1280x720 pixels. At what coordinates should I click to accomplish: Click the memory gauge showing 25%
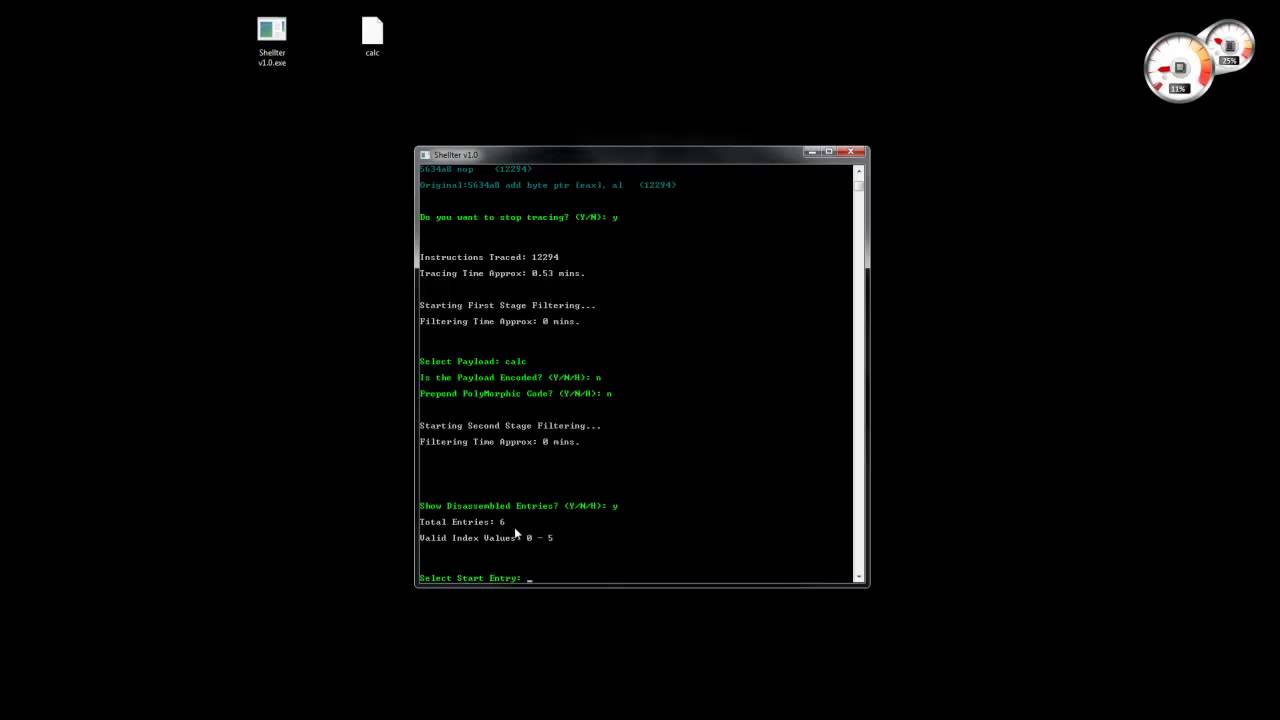1230,46
